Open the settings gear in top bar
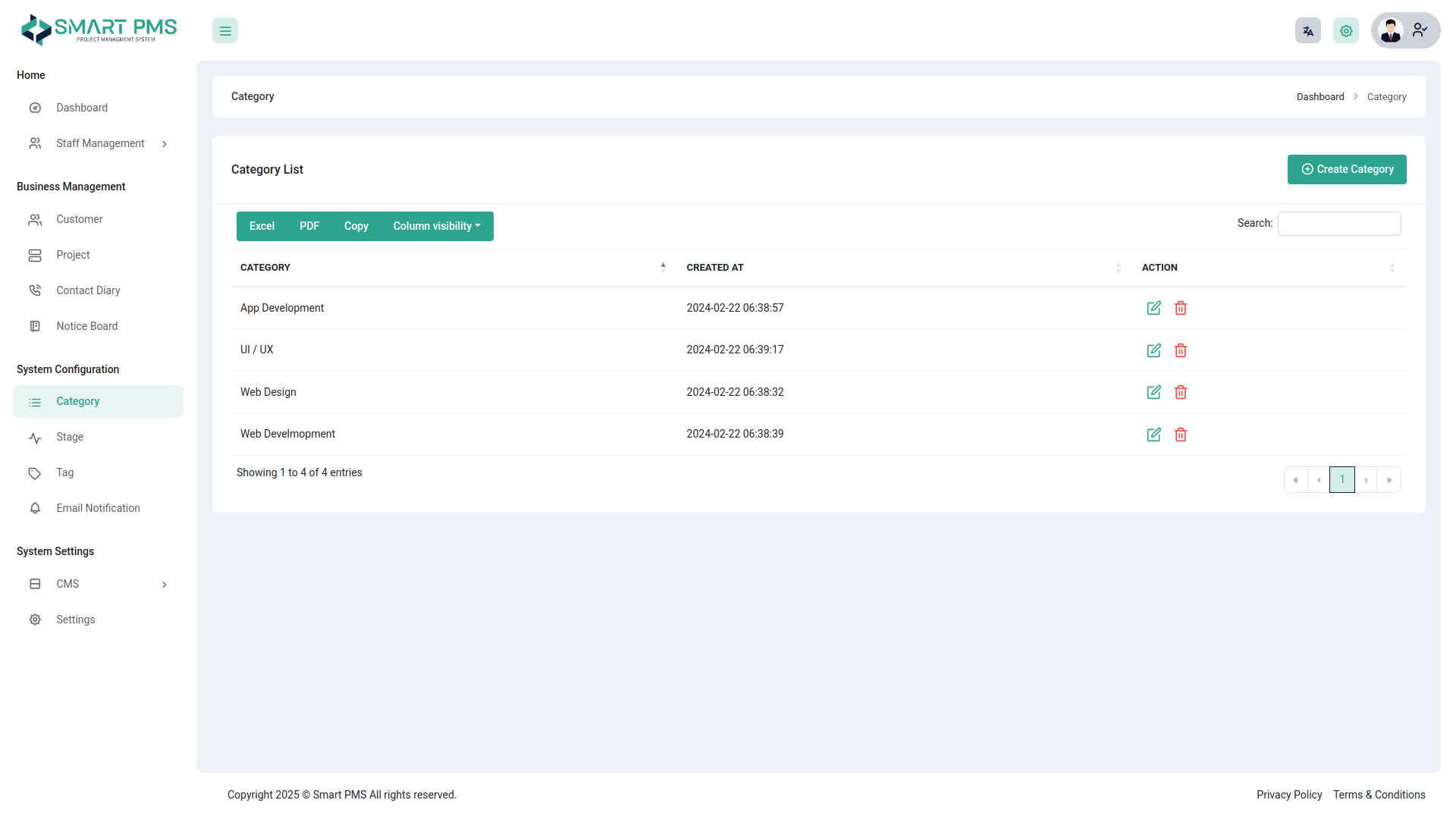The width and height of the screenshot is (1456, 819). tap(1345, 30)
